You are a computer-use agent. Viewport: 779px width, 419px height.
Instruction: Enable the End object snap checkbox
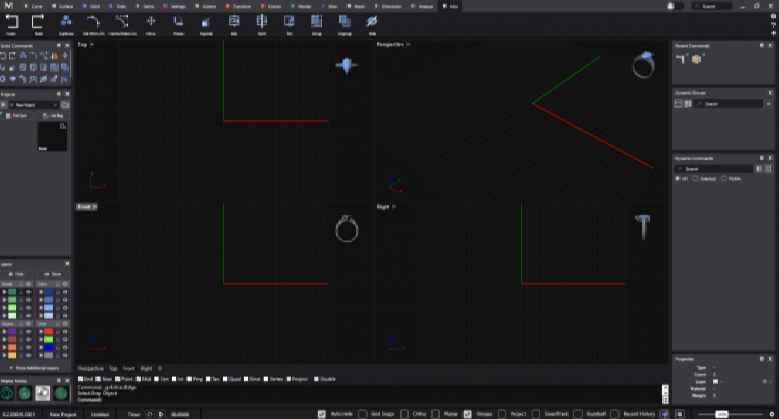tap(80, 379)
